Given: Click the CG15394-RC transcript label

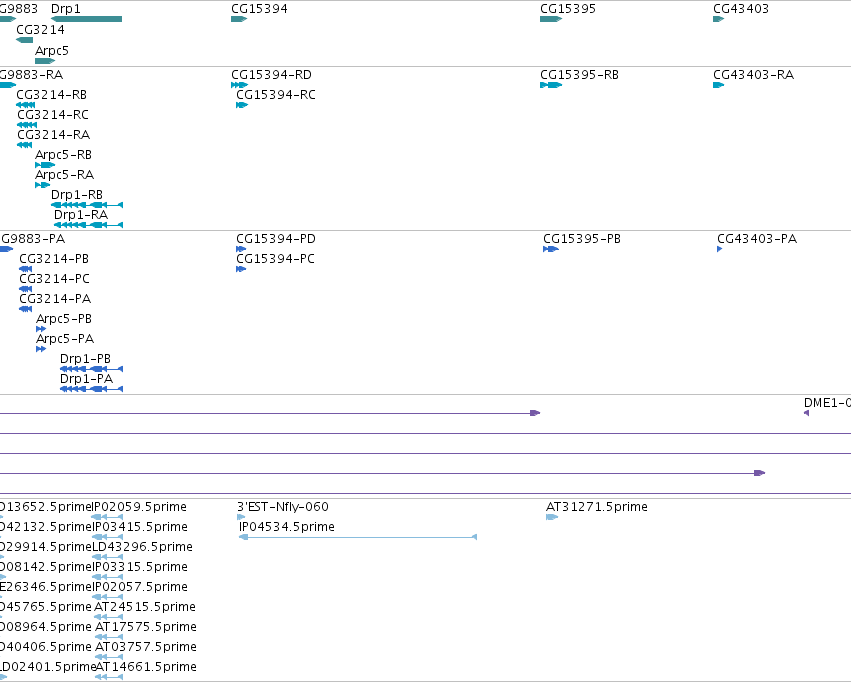Looking at the screenshot, I should click(x=276, y=94).
